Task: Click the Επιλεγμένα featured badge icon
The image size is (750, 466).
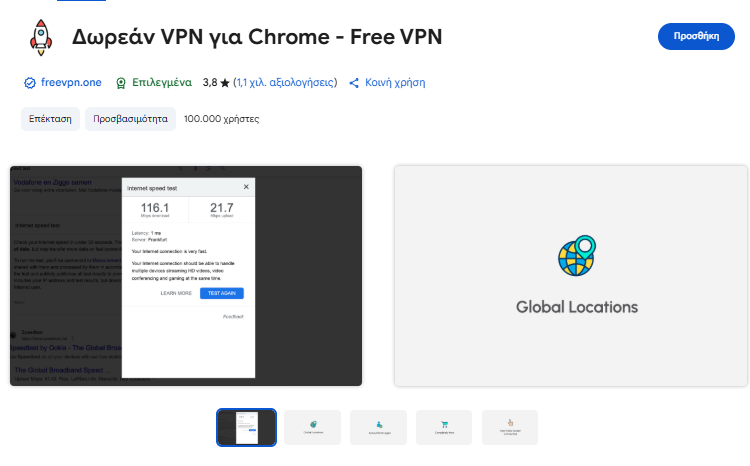Action: coord(121,83)
